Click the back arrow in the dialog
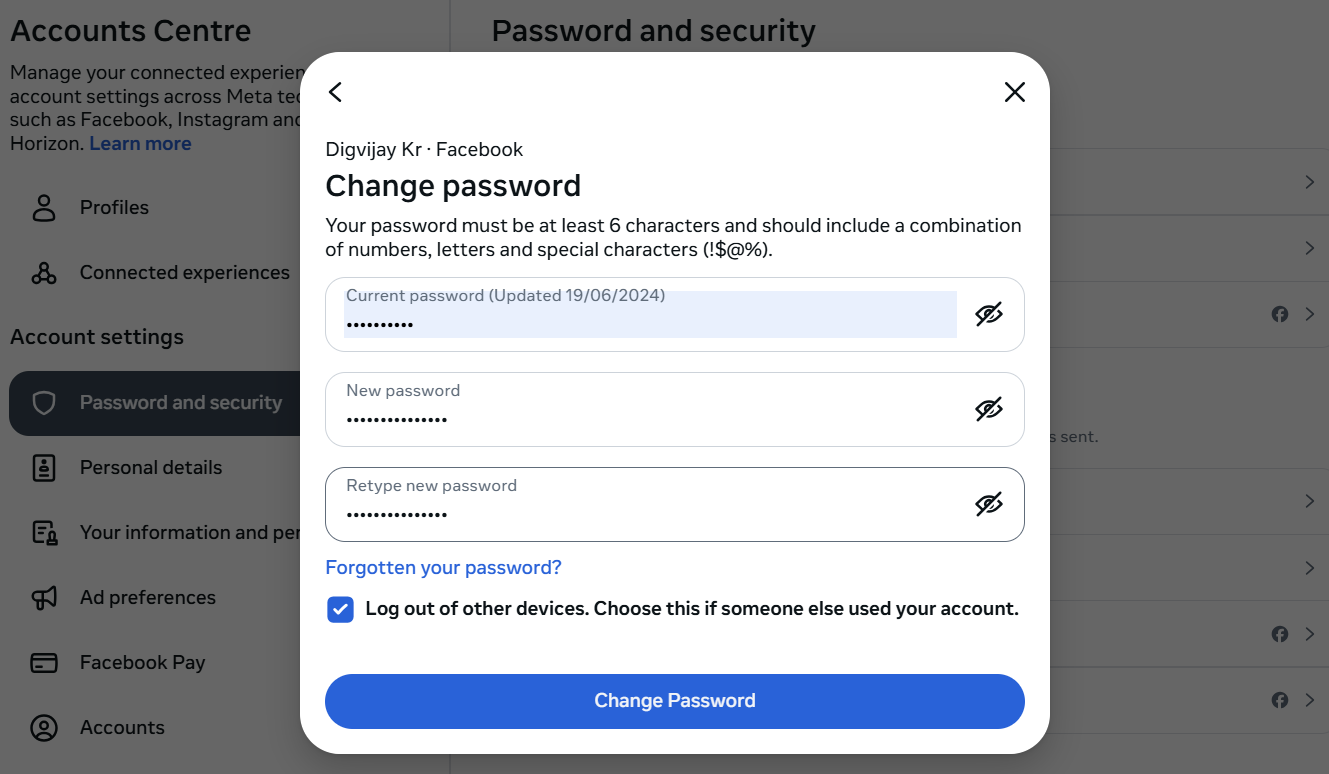 [x=335, y=91]
